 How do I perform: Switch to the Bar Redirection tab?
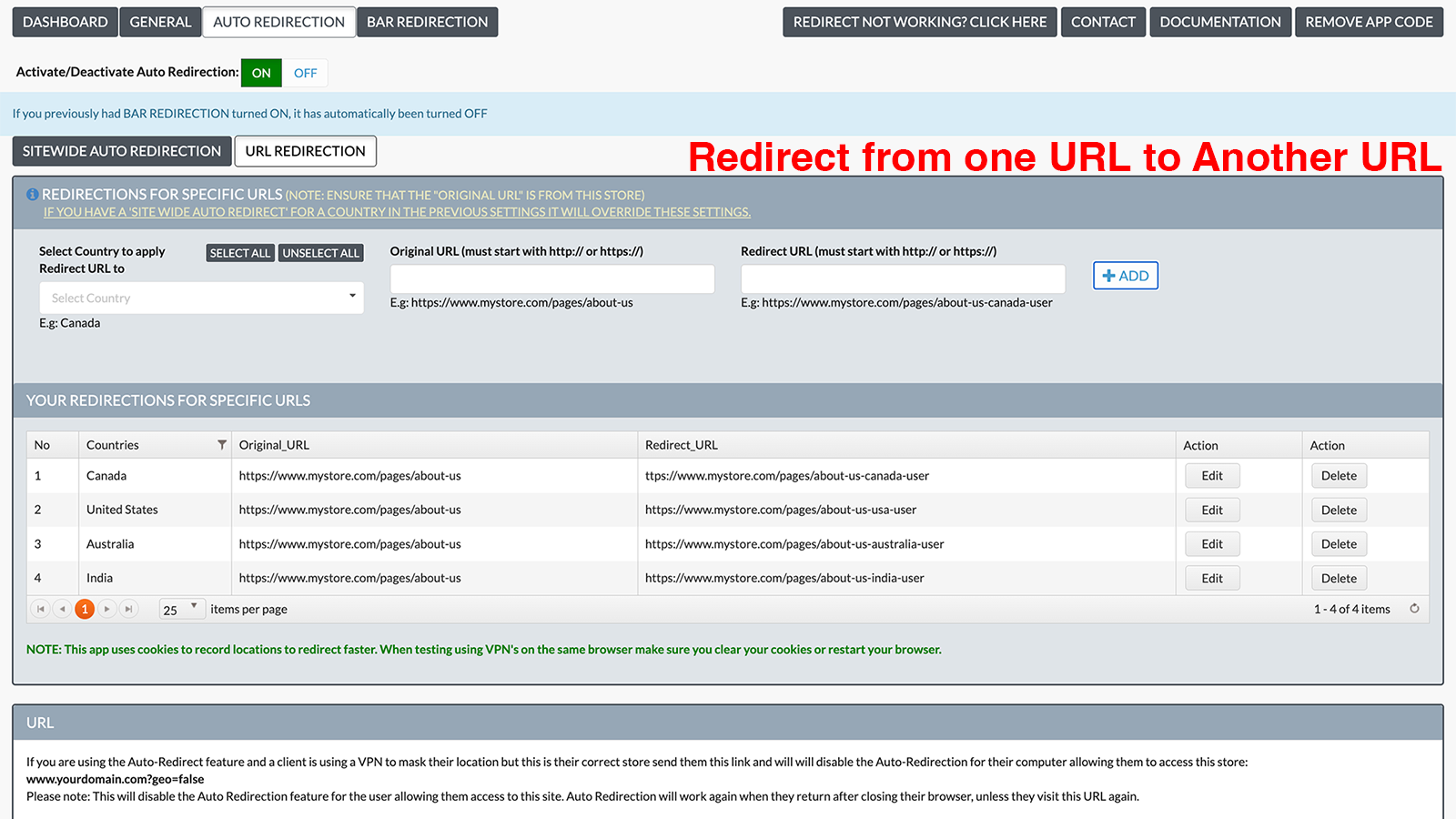[x=427, y=21]
